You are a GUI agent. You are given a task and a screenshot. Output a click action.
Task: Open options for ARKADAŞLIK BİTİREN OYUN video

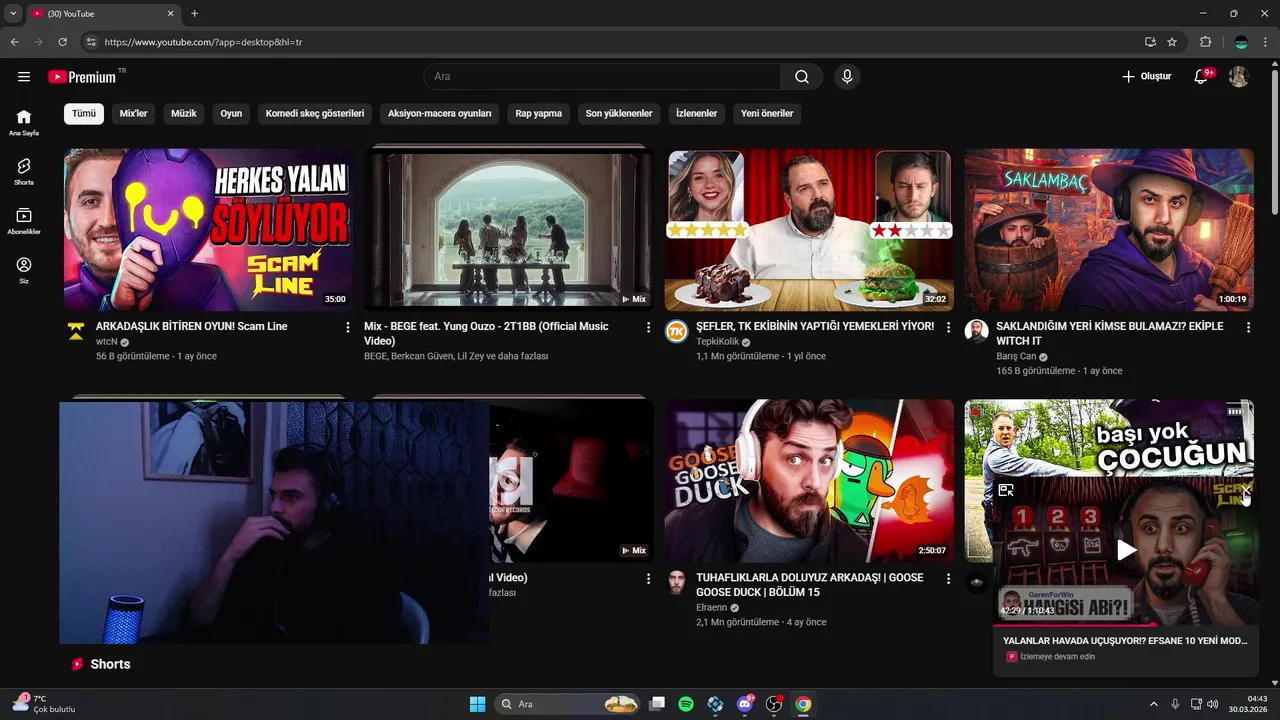coord(348,327)
